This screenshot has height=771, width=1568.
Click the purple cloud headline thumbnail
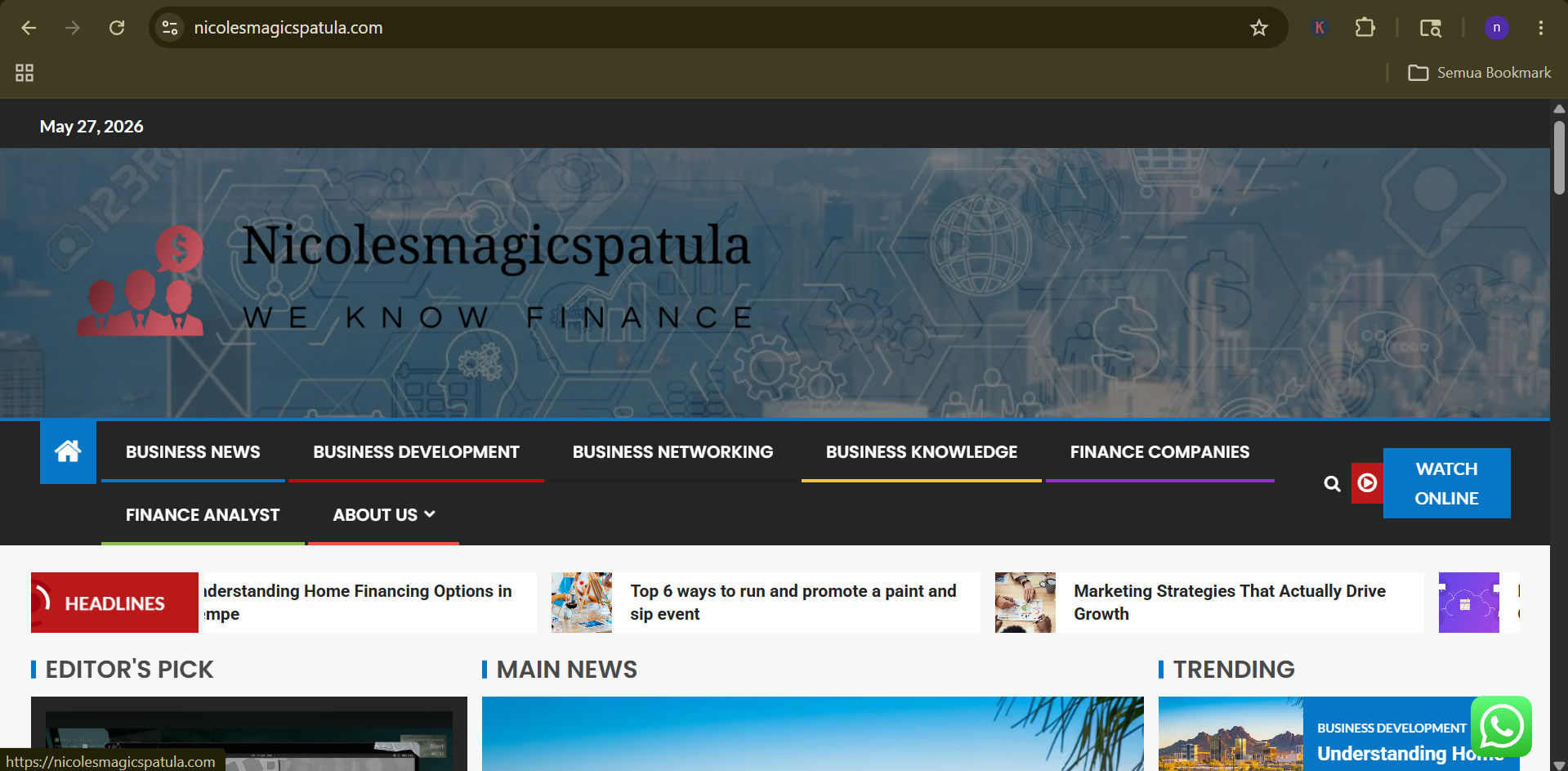[1469, 603]
